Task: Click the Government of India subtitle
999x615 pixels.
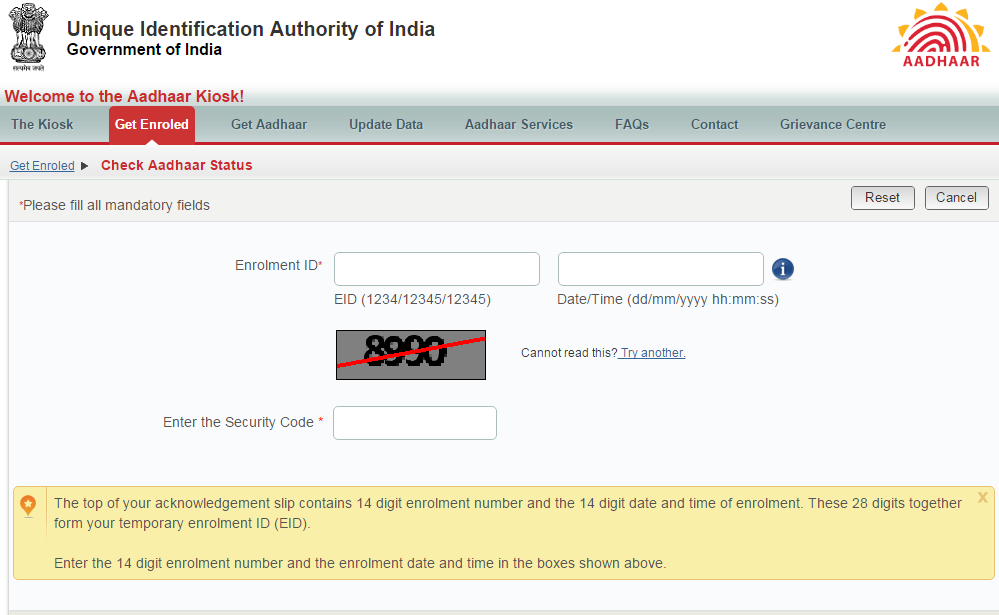Action: pyautogui.click(x=144, y=50)
